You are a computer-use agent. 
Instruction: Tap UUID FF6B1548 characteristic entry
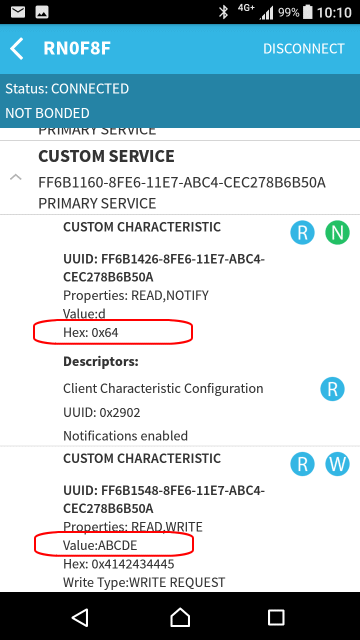click(164, 499)
